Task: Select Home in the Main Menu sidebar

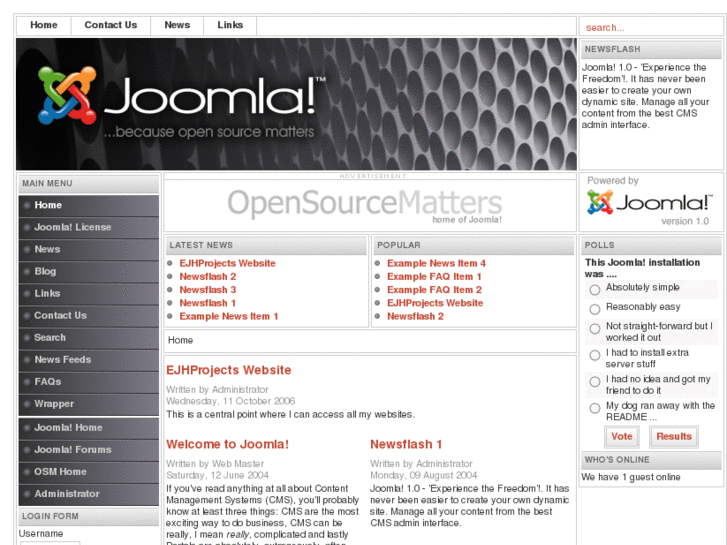Action: click(89, 205)
